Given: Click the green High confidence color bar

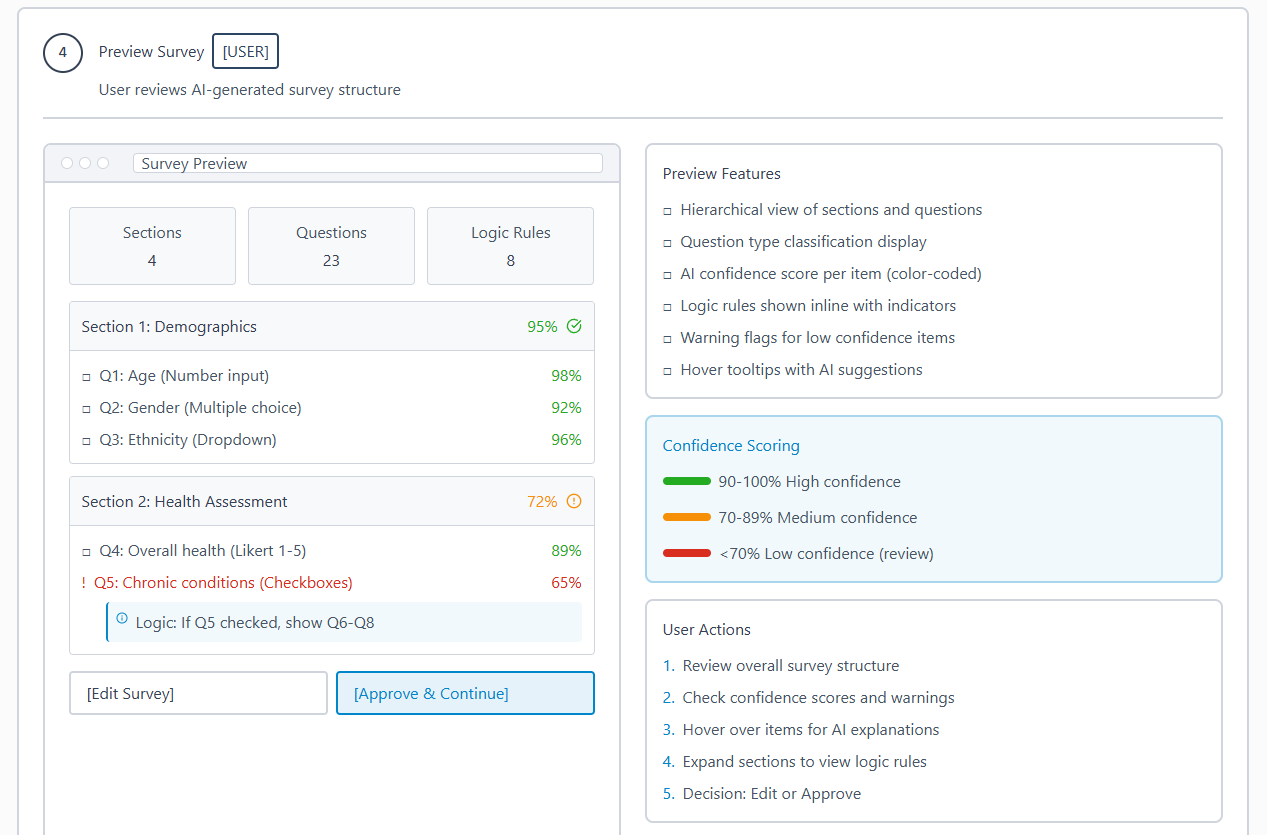Looking at the screenshot, I should coord(686,481).
